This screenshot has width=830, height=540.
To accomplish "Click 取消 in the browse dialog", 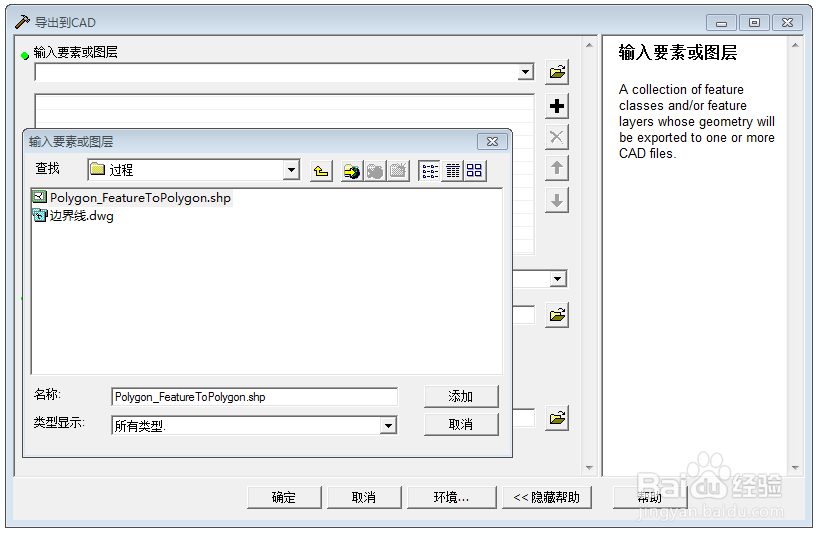I will [461, 425].
